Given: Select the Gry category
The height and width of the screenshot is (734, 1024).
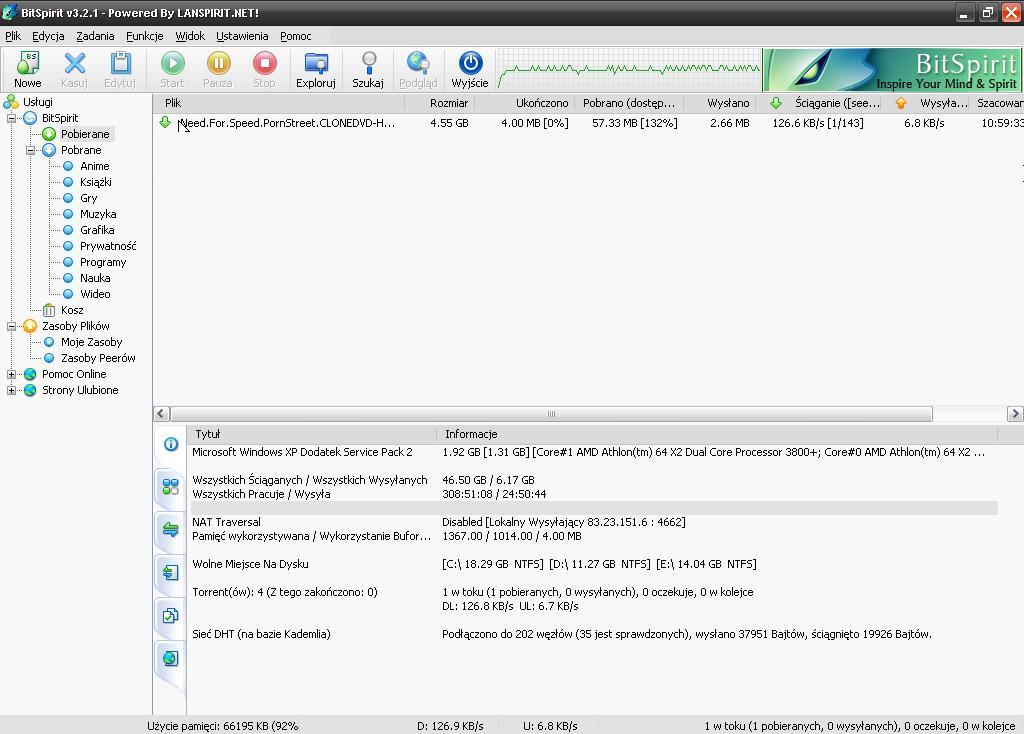Looking at the screenshot, I should coord(89,198).
